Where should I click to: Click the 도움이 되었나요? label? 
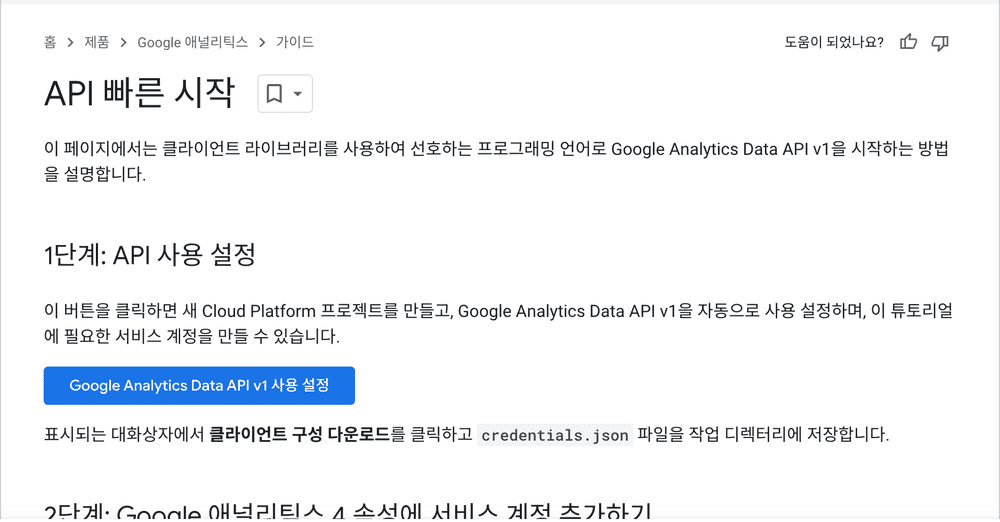834,43
